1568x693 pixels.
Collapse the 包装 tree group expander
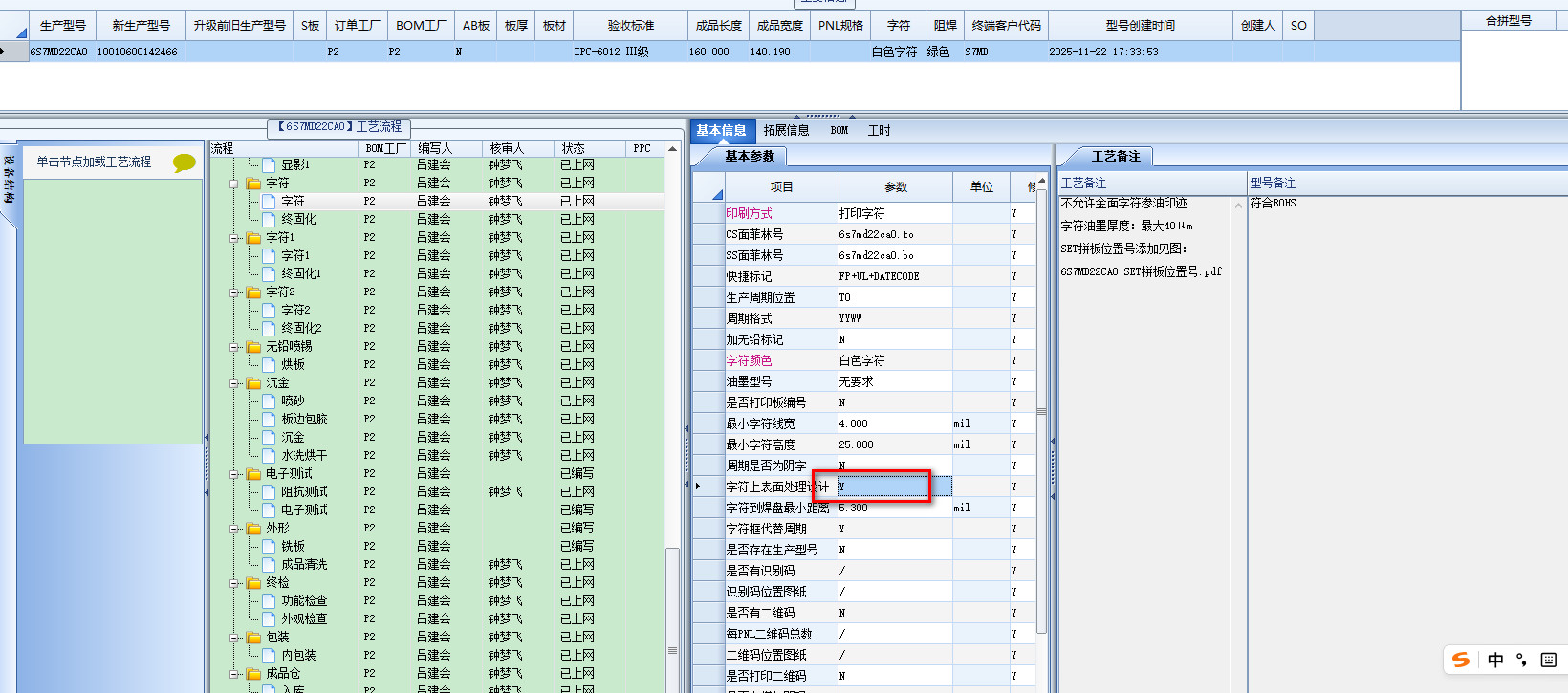[234, 638]
